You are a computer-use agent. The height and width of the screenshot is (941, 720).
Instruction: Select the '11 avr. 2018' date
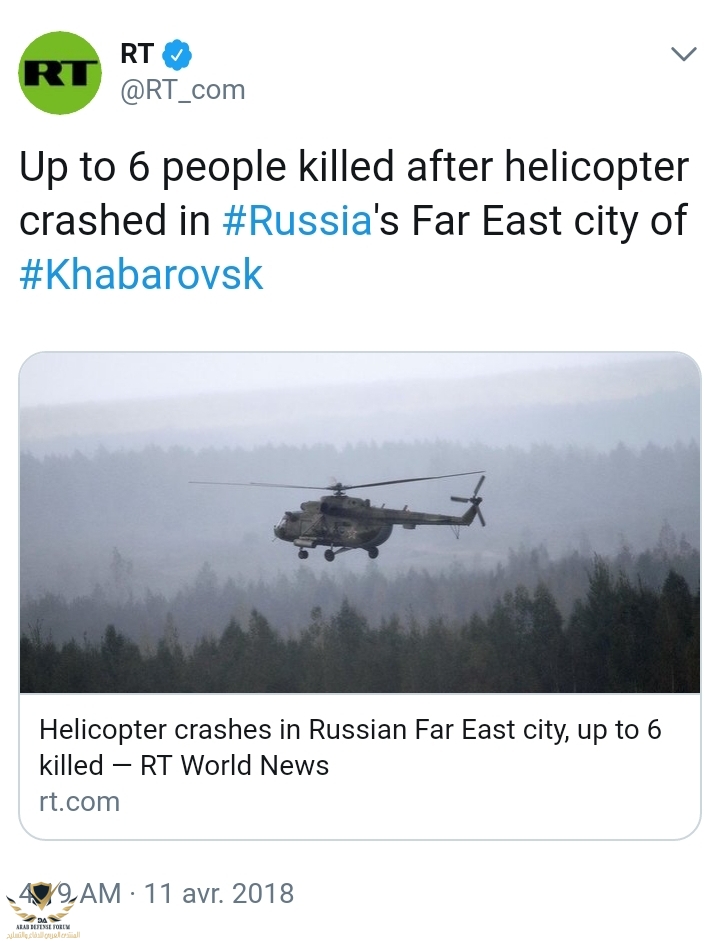pyautogui.click(x=219, y=892)
